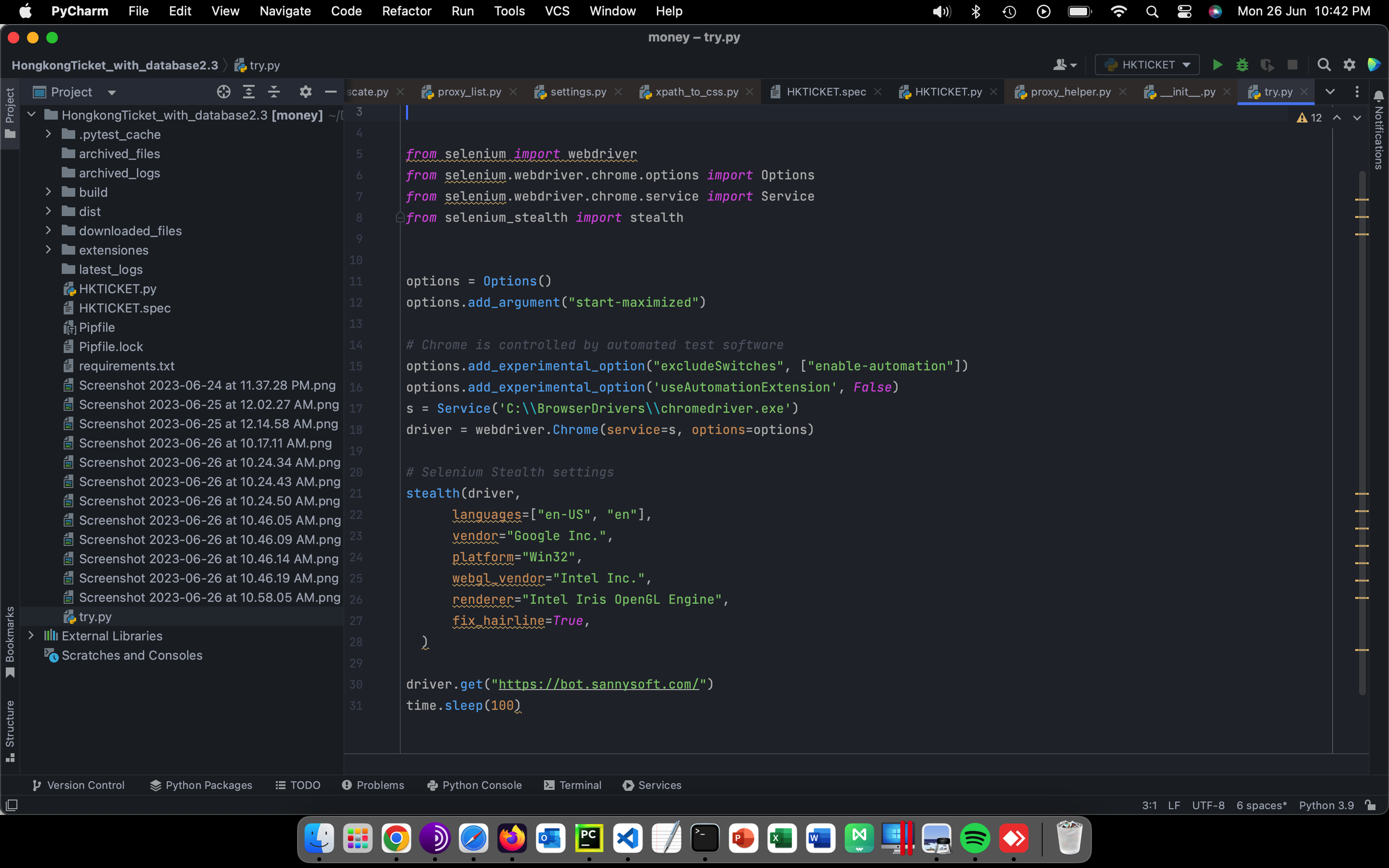Toggle read-only lock in status bar
Image resolution: width=1389 pixels, height=868 pixels.
[1371, 805]
